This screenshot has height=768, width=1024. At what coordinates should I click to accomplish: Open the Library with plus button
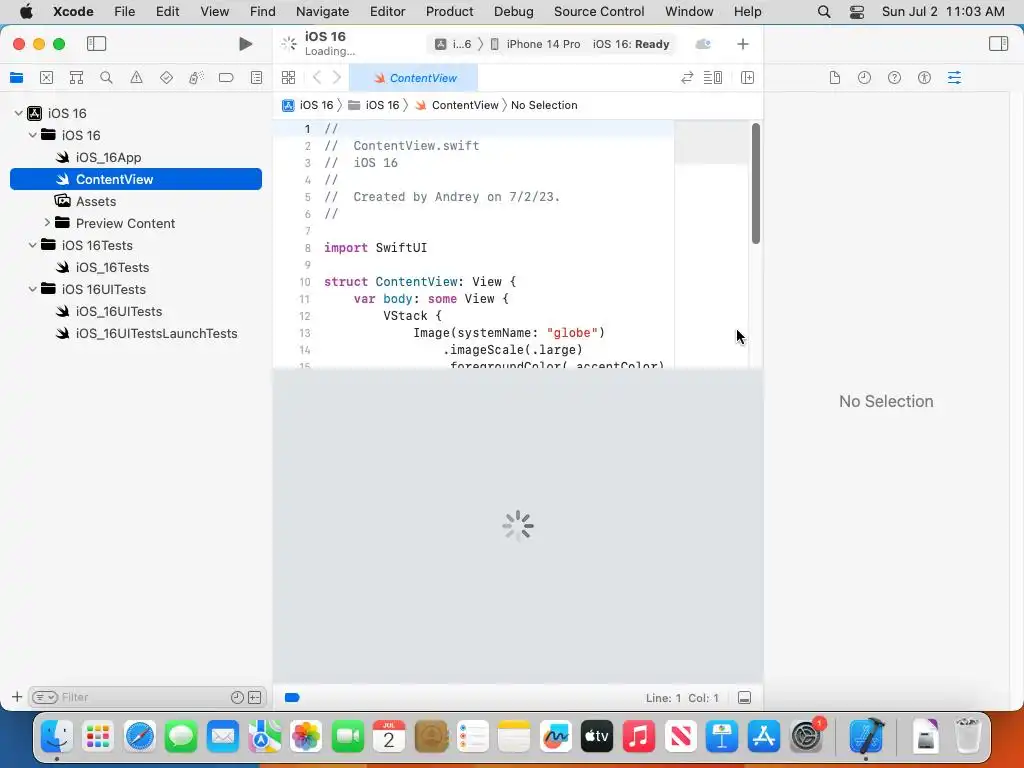743,44
